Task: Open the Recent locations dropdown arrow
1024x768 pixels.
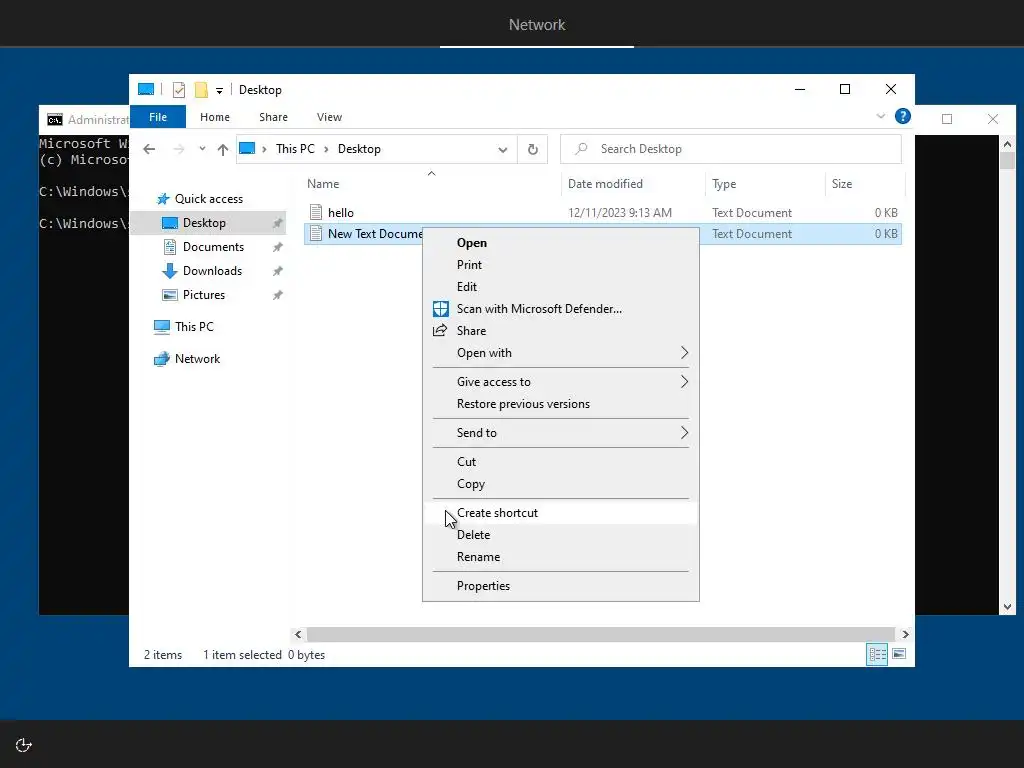Action: tap(202, 149)
